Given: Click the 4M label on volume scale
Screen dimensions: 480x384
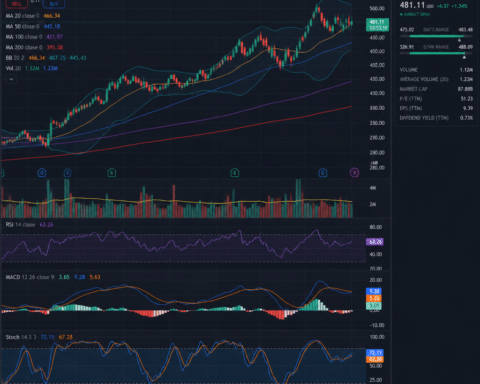Looking at the screenshot, I should tap(373, 188).
